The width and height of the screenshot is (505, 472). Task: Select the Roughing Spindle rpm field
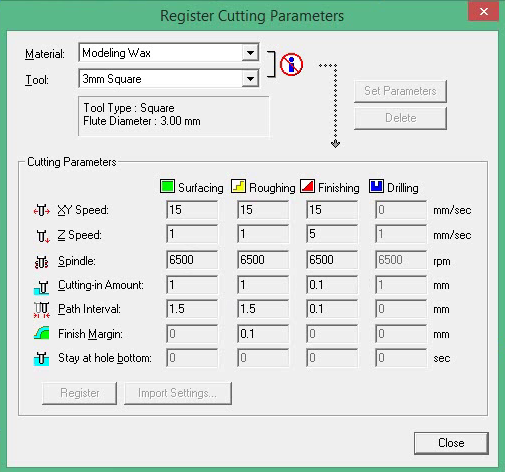click(x=263, y=260)
